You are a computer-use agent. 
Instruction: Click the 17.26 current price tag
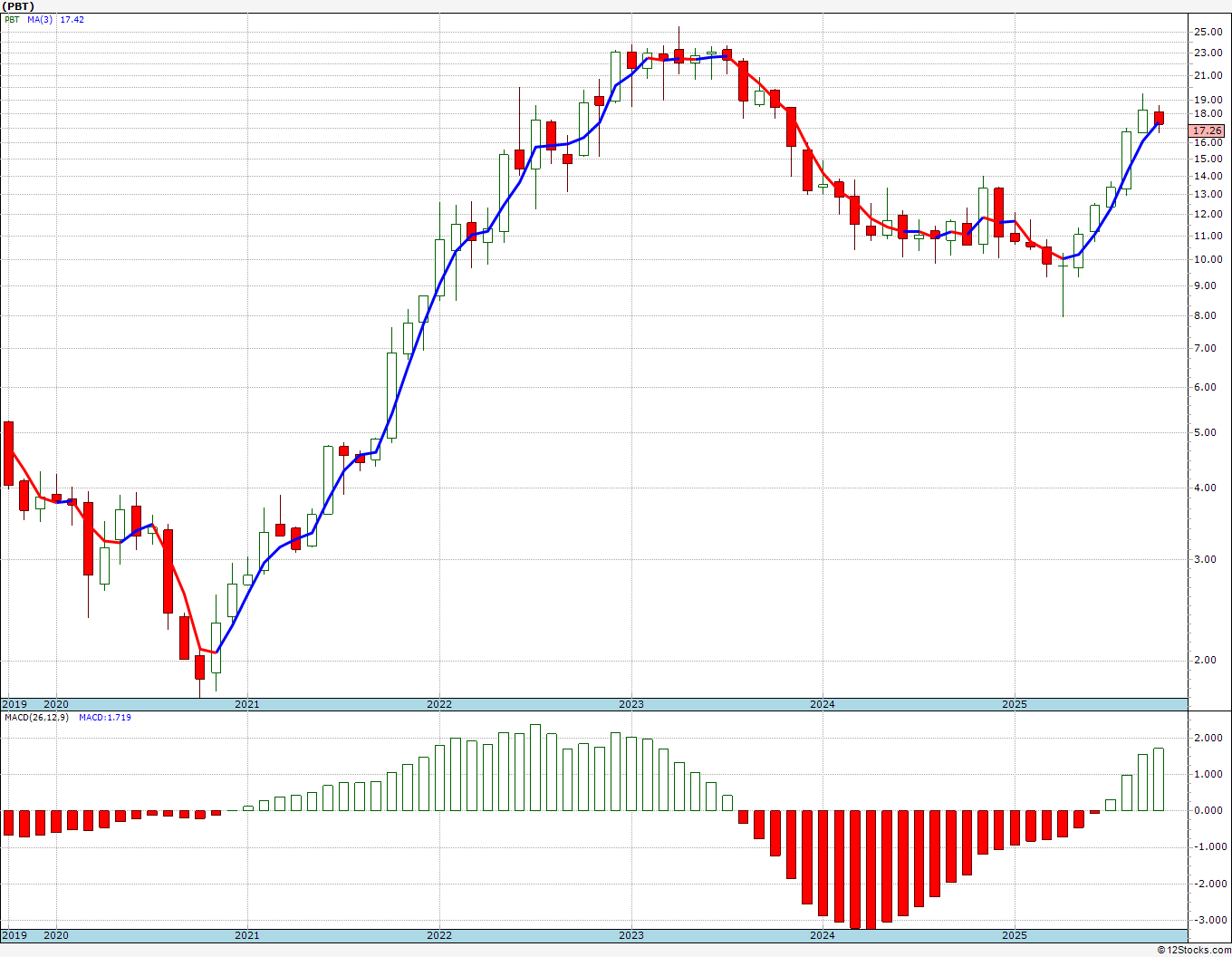point(1208,131)
